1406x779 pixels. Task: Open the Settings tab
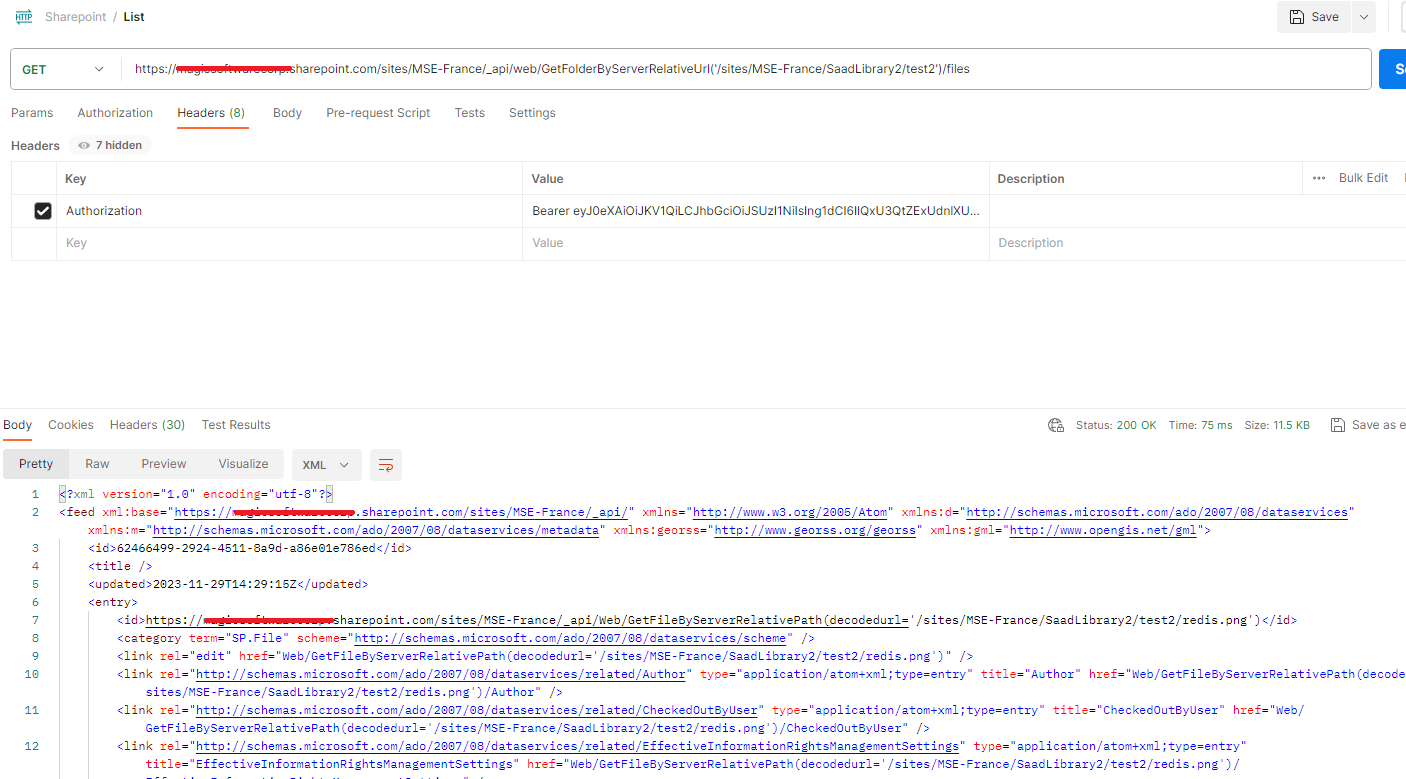pos(532,113)
